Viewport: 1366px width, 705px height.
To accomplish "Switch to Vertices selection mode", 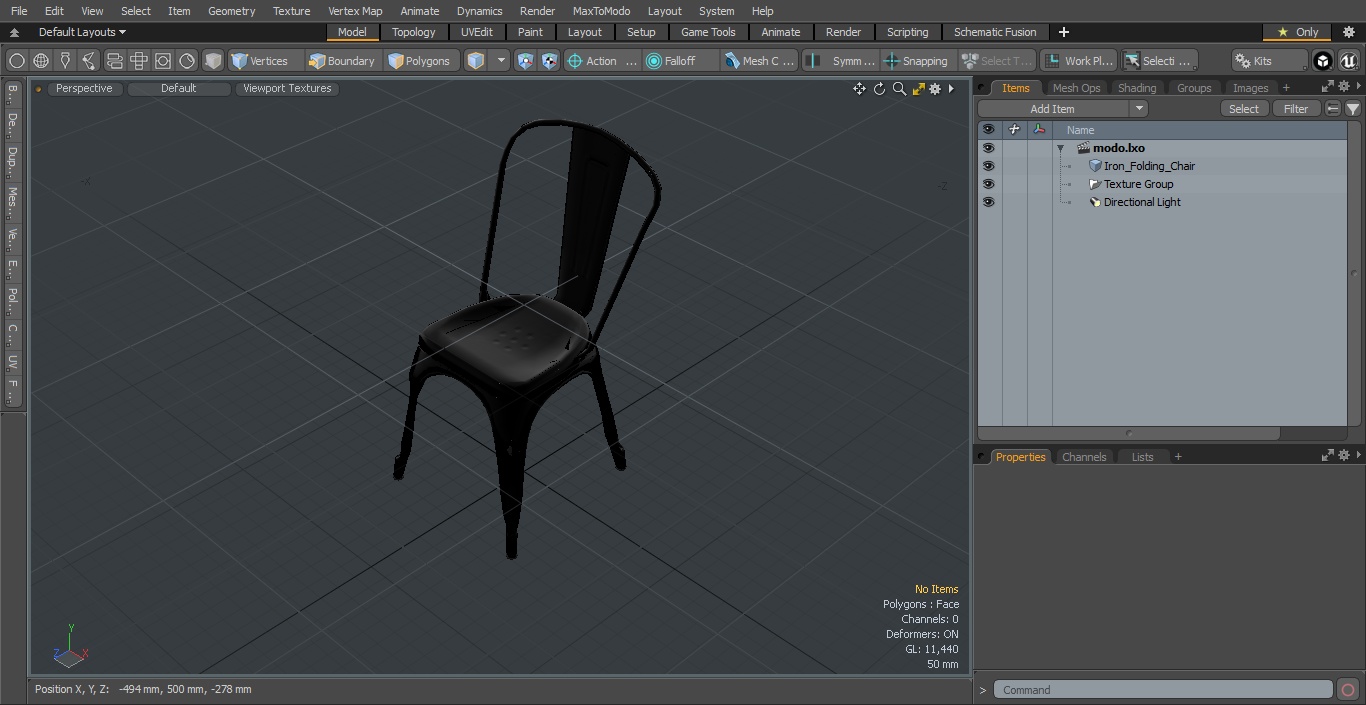I will pos(265,61).
